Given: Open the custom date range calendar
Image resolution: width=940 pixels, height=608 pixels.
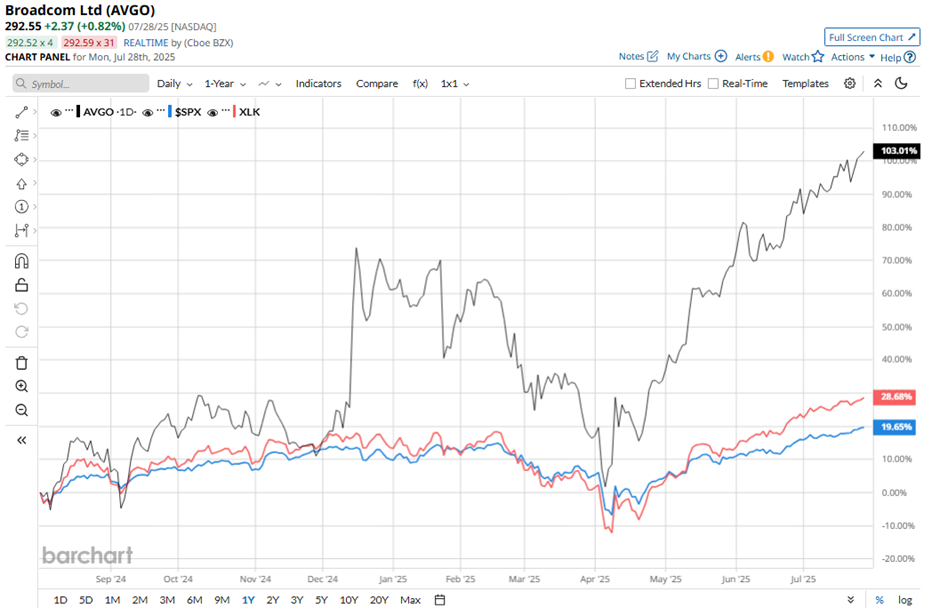Looking at the screenshot, I should (x=440, y=600).
